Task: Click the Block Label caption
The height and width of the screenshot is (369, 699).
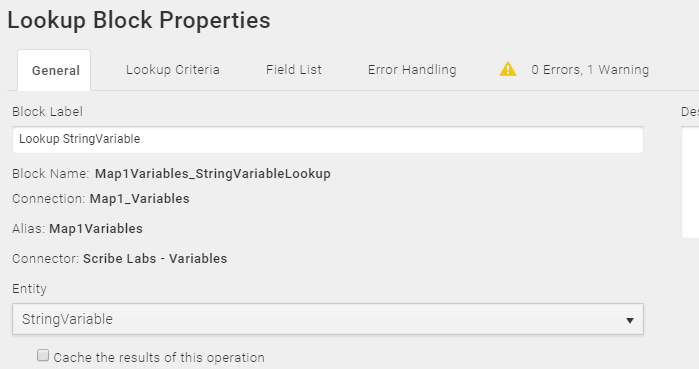Action: 47,111
